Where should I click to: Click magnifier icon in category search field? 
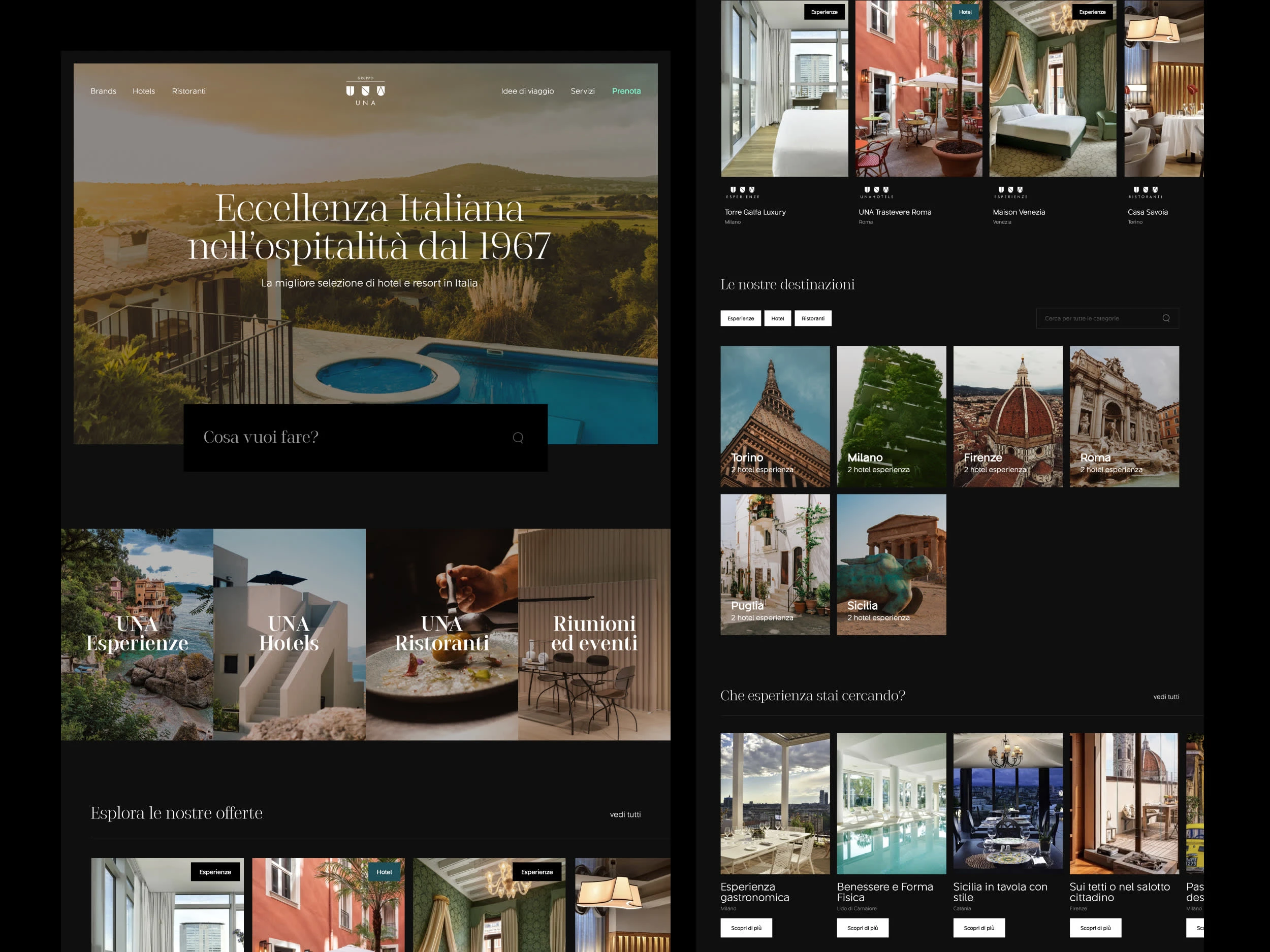click(x=1165, y=318)
